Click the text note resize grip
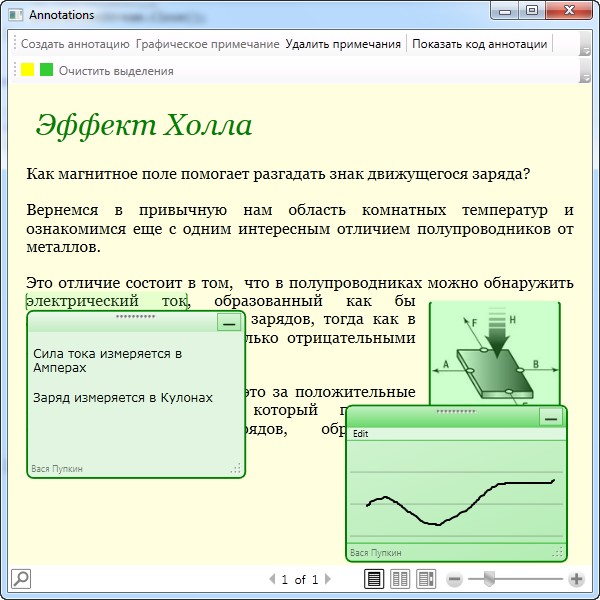This screenshot has height=600, width=600. click(x=236, y=468)
